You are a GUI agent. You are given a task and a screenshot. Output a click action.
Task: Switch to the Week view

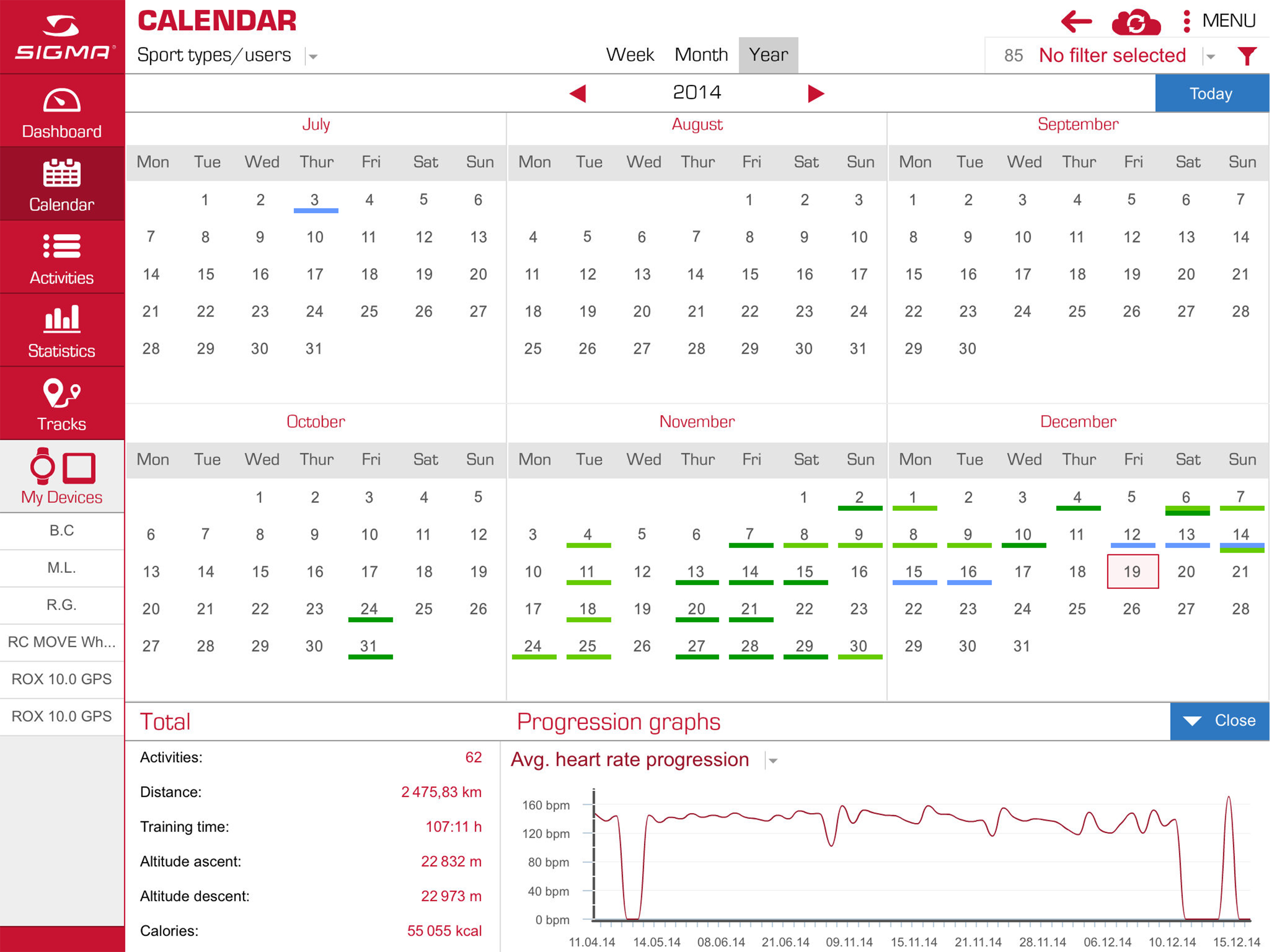click(x=630, y=55)
